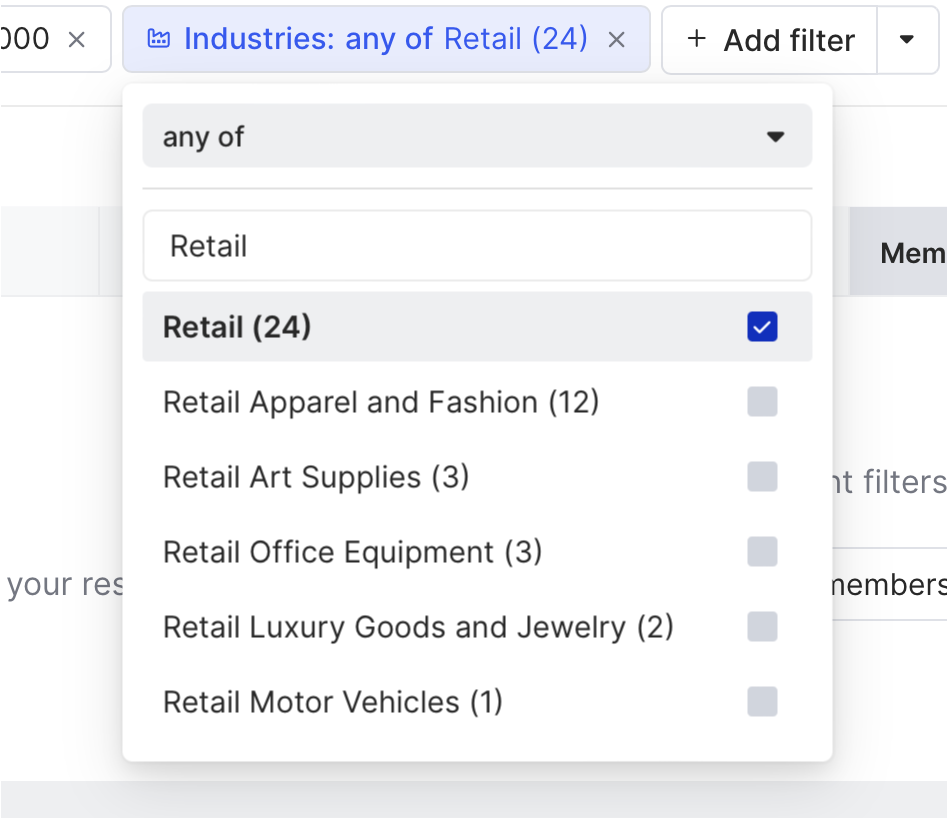
Task: Remove the Industries filter with its X
Action: (617, 40)
